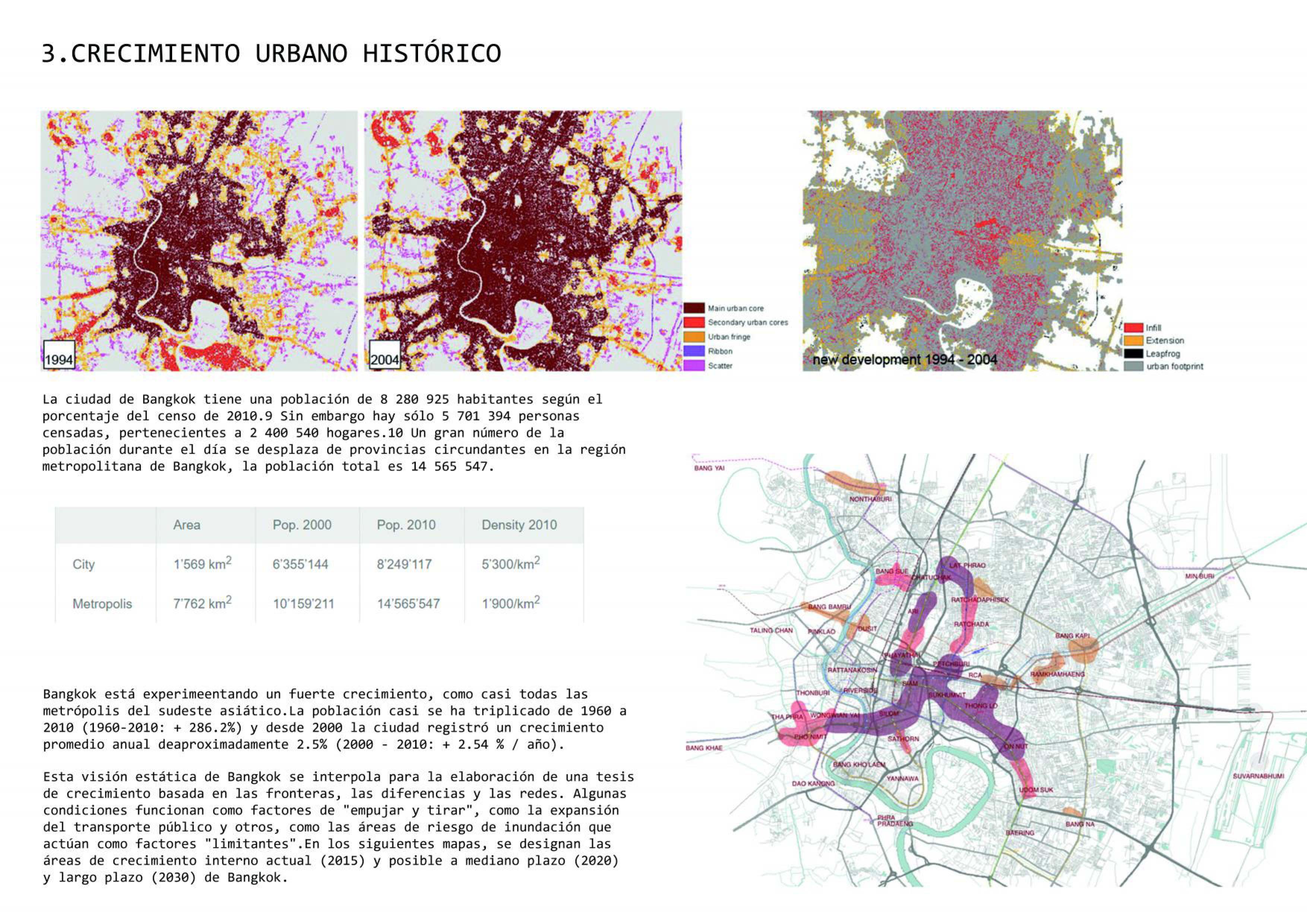Screen dimensions: 1307x924
Task: Click the DUSIT map label
Action: pos(867,629)
